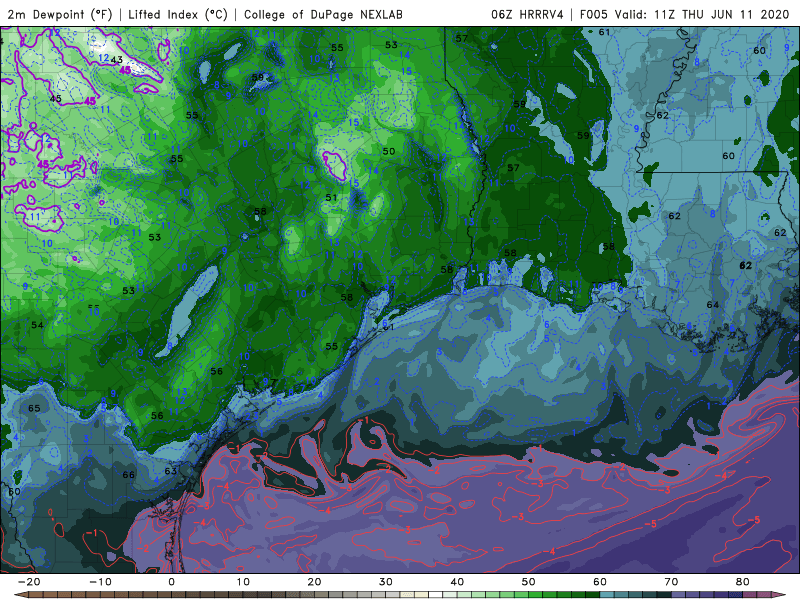
Task: Click the "06Z HRRRV4" model run label
Action: click(x=527, y=14)
